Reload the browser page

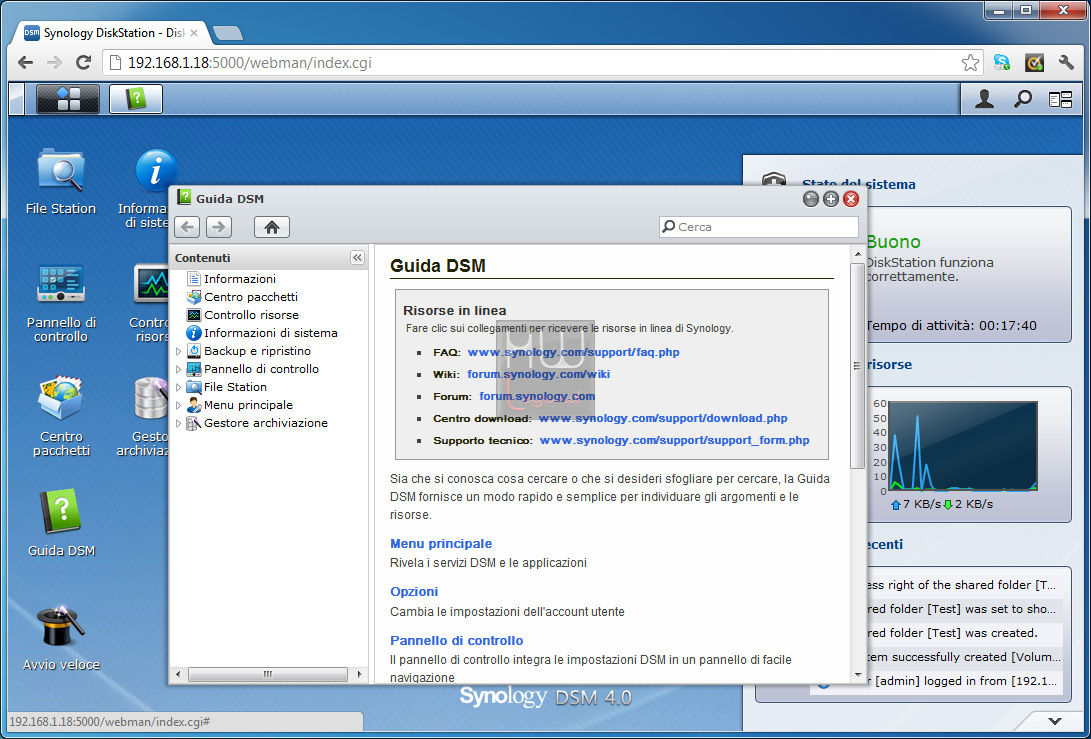pyautogui.click(x=83, y=63)
